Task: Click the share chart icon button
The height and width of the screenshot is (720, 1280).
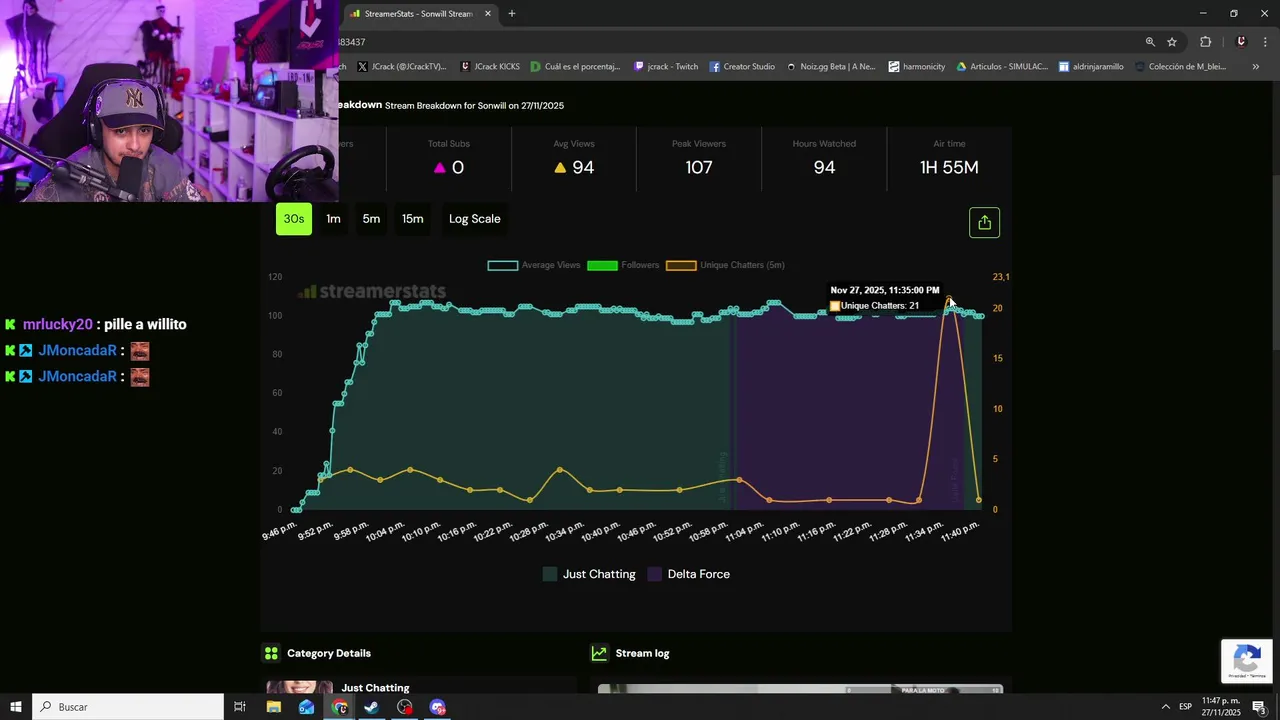Action: click(984, 222)
